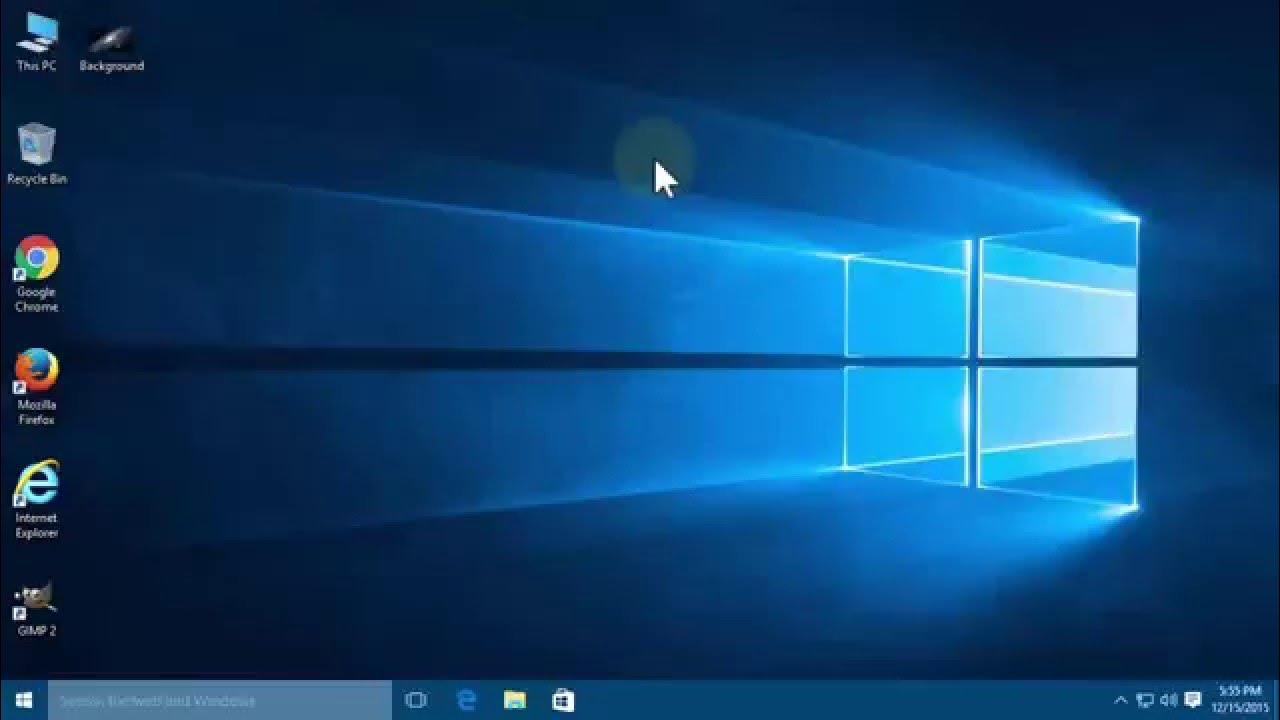The image size is (1280, 720).
Task: Open the volume control tray icon
Action: 1168,700
